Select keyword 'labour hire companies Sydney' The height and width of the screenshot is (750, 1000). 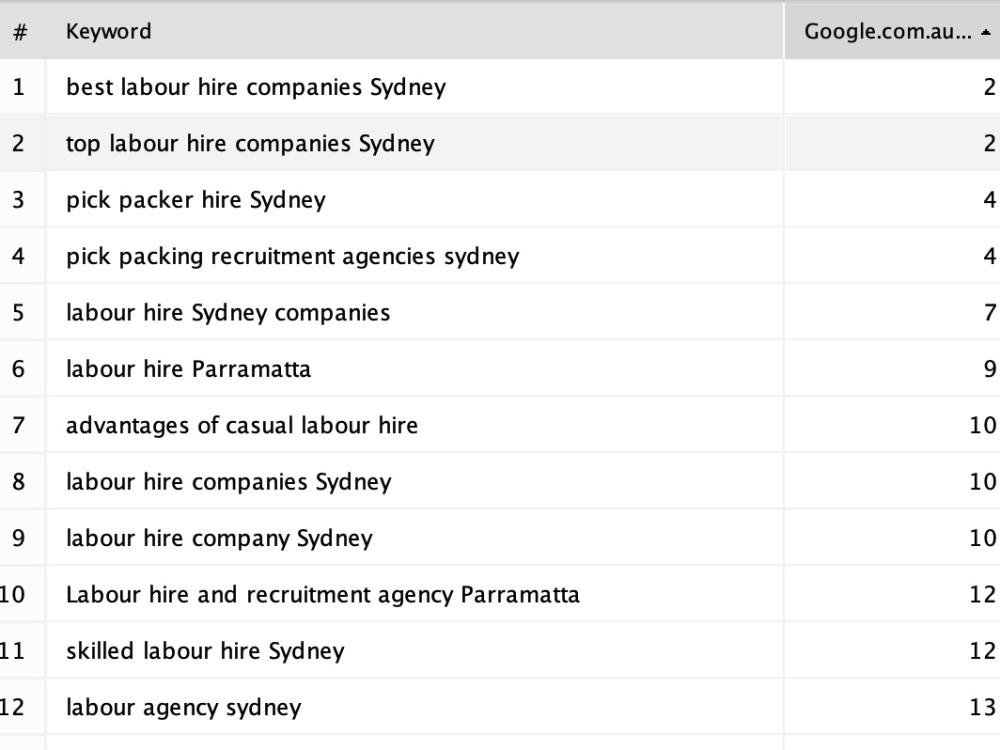[x=229, y=482]
